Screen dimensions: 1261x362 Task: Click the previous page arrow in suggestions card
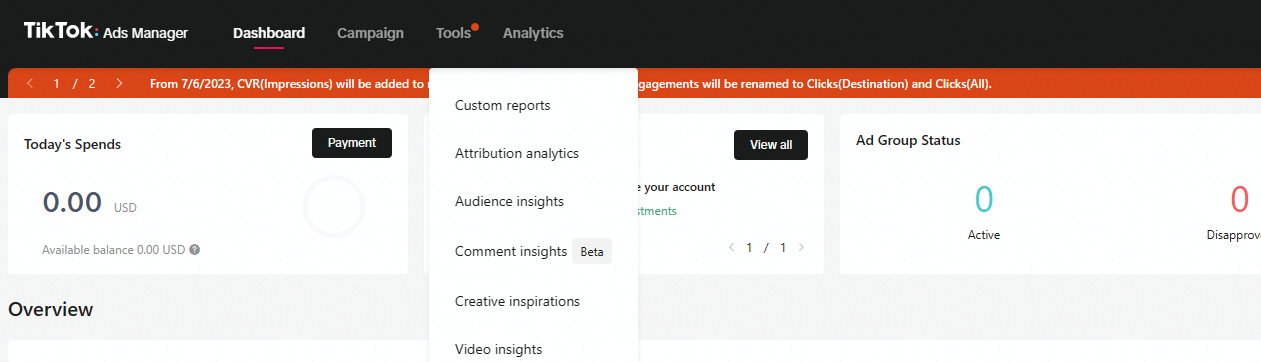pos(731,247)
